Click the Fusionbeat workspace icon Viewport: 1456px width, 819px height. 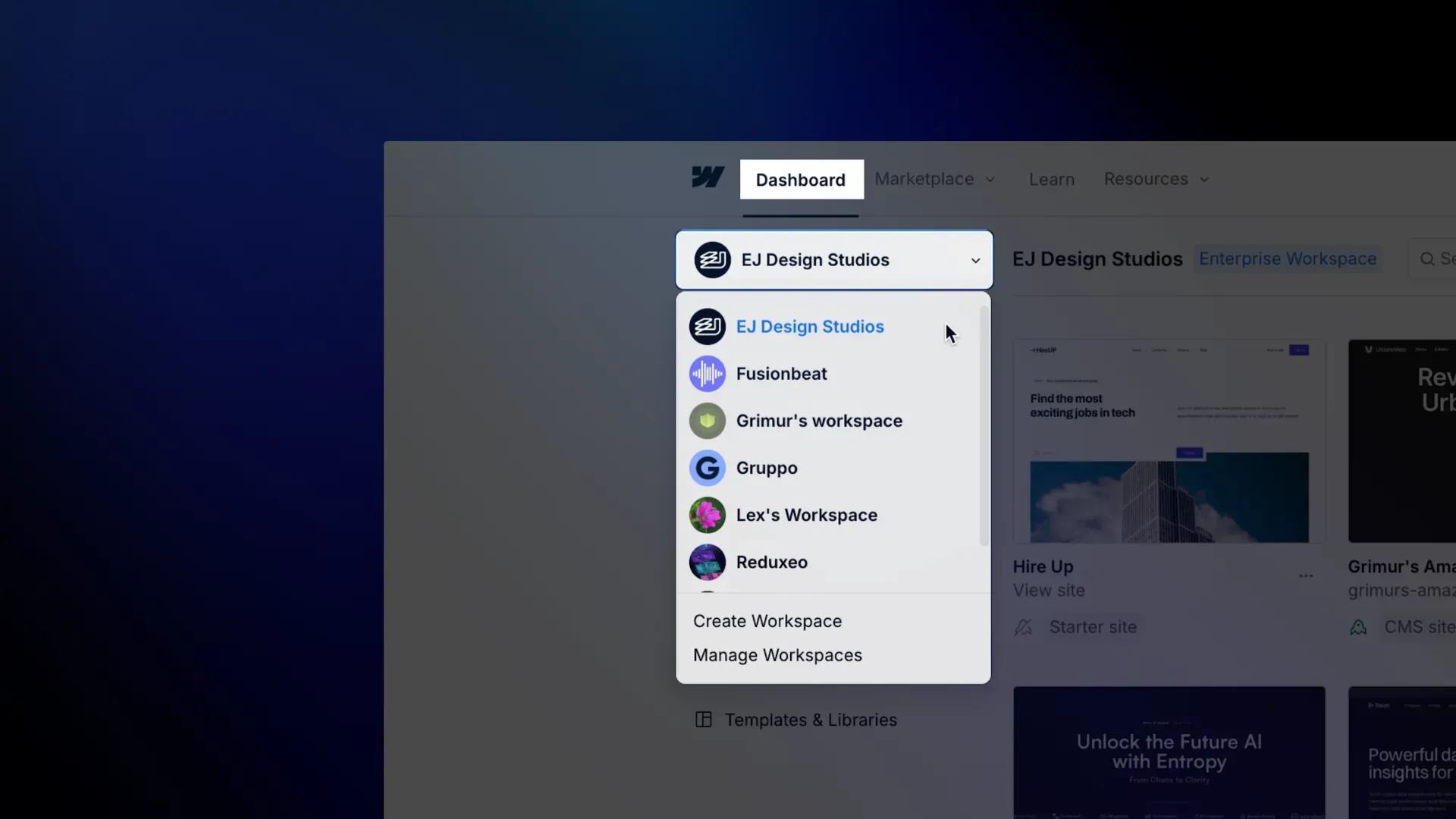coord(708,373)
